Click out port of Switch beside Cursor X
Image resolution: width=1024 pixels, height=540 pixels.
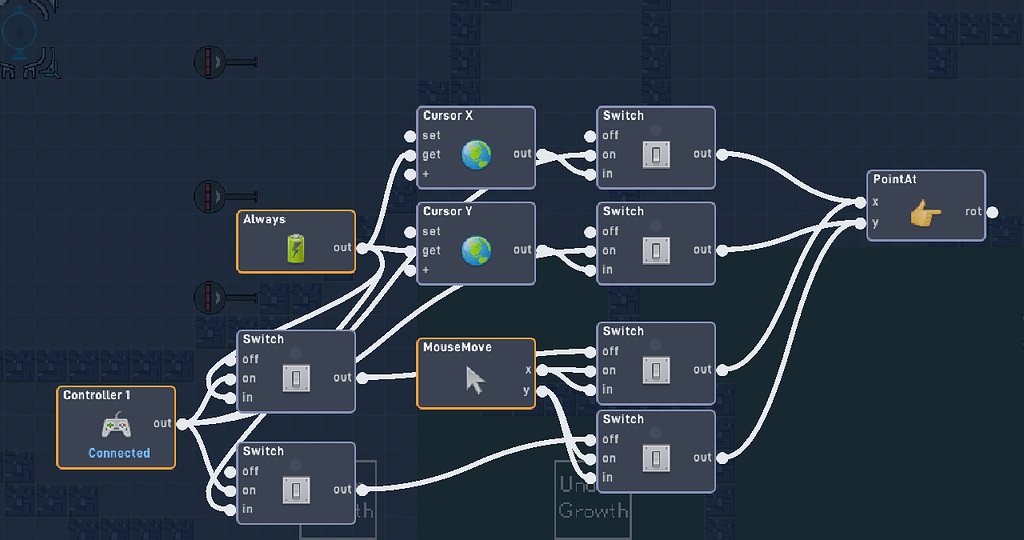(722, 155)
